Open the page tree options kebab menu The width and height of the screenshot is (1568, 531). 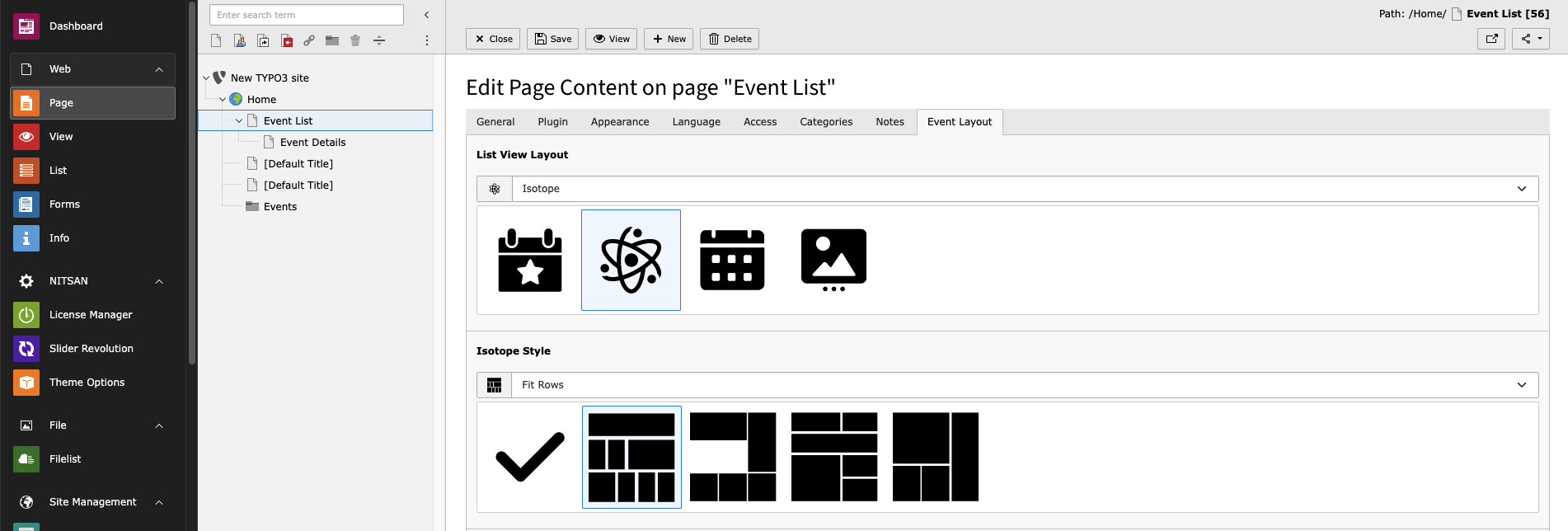click(426, 40)
